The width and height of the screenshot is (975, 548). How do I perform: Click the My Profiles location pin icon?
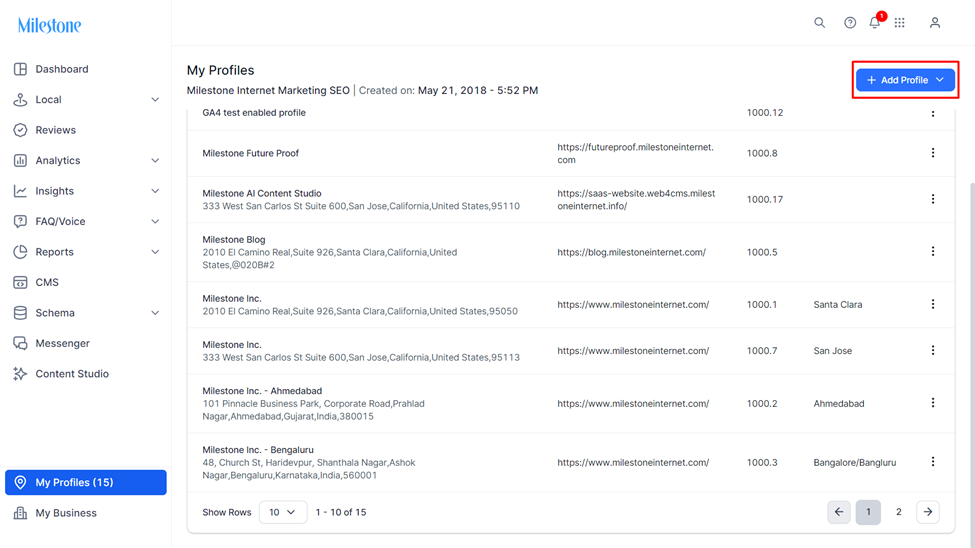click(x=21, y=483)
